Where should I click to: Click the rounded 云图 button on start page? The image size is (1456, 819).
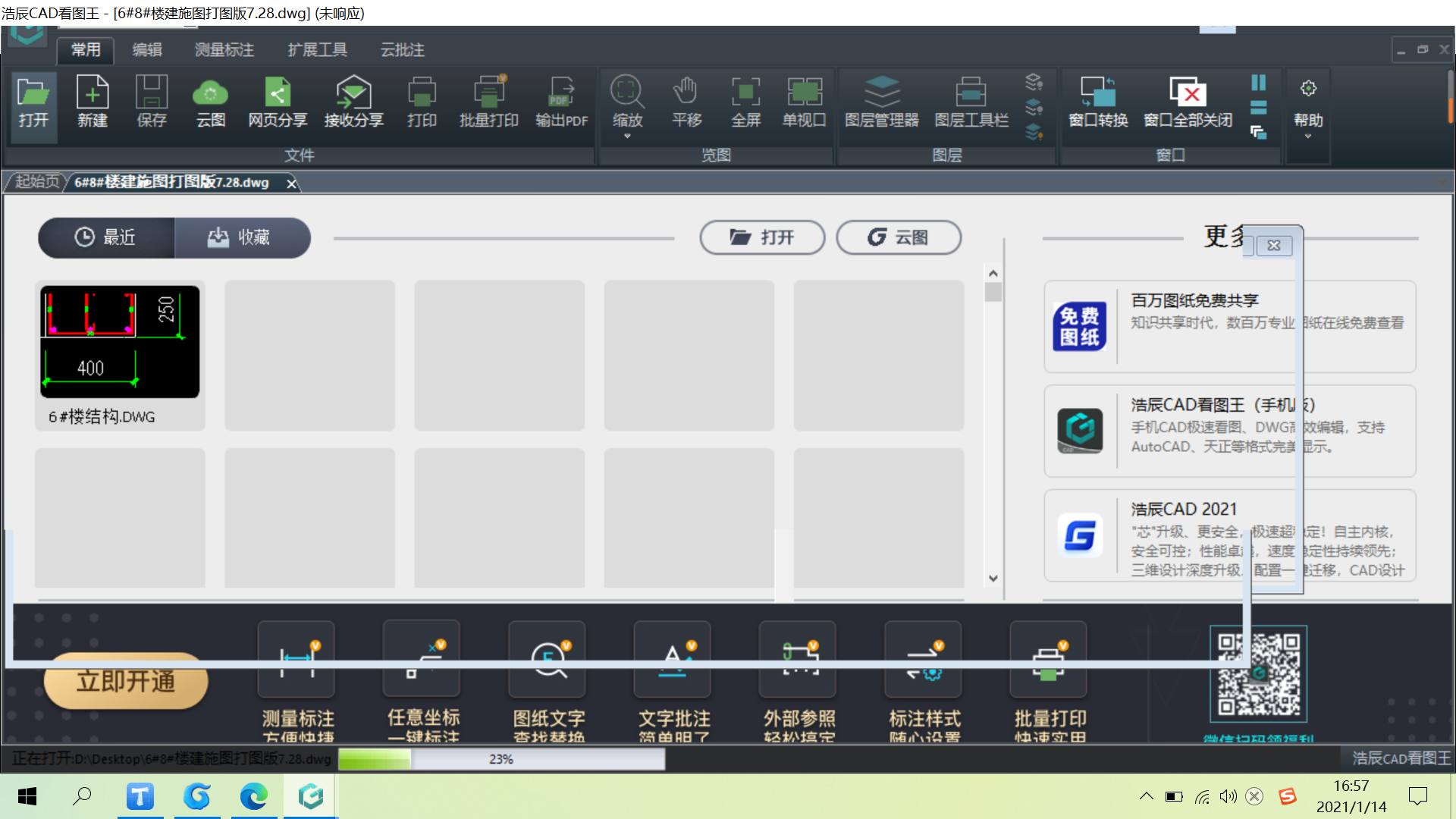899,237
